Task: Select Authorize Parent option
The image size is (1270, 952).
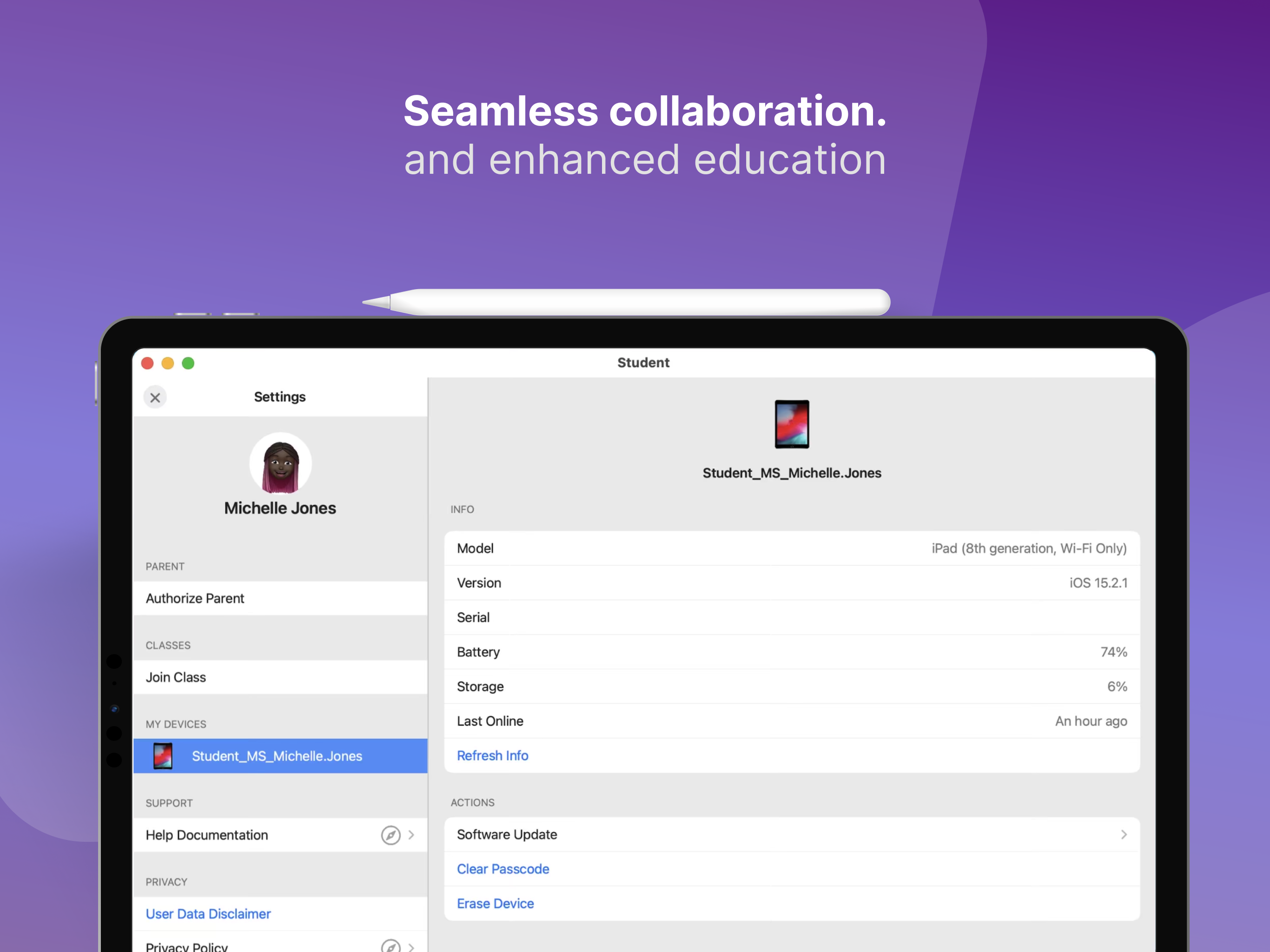Action: (195, 598)
